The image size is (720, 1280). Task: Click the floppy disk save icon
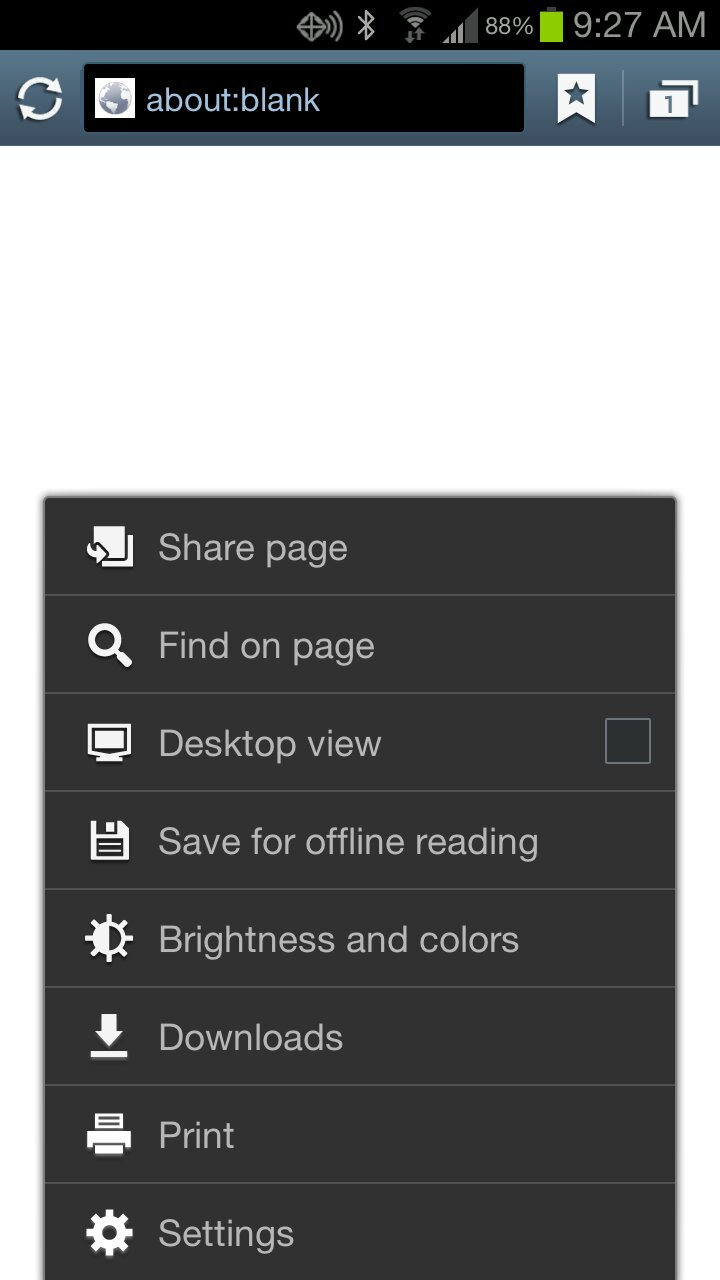(x=109, y=841)
